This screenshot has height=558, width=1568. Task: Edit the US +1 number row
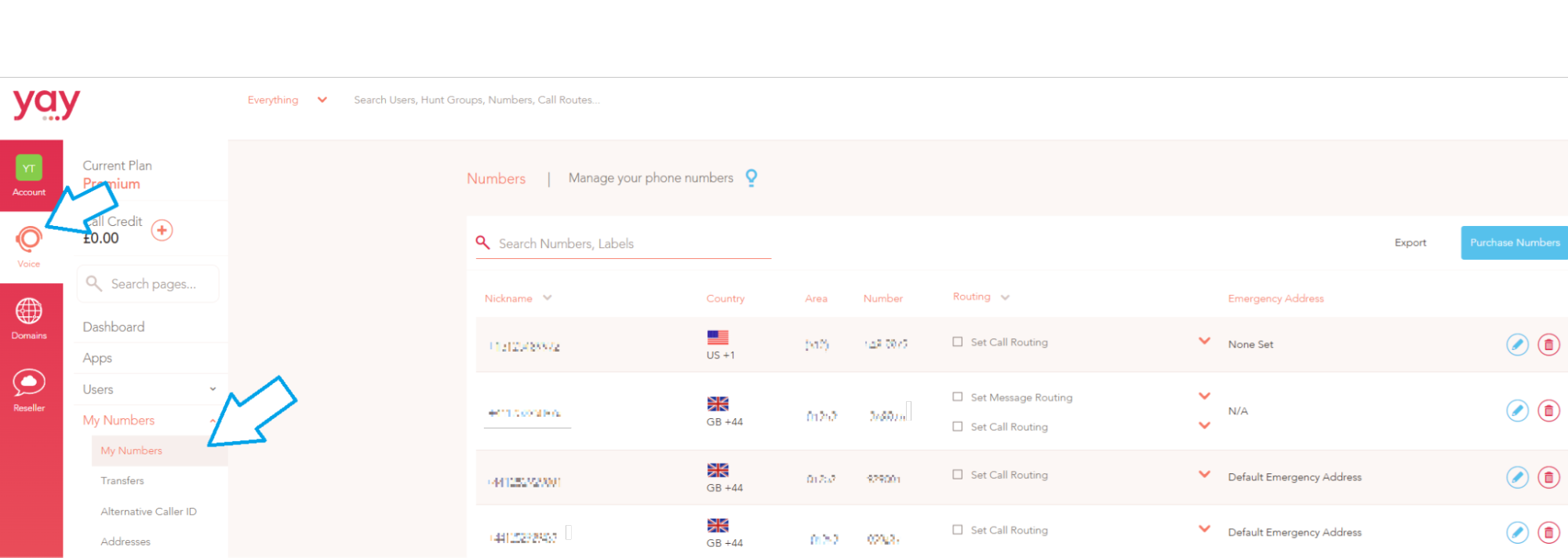(1518, 345)
